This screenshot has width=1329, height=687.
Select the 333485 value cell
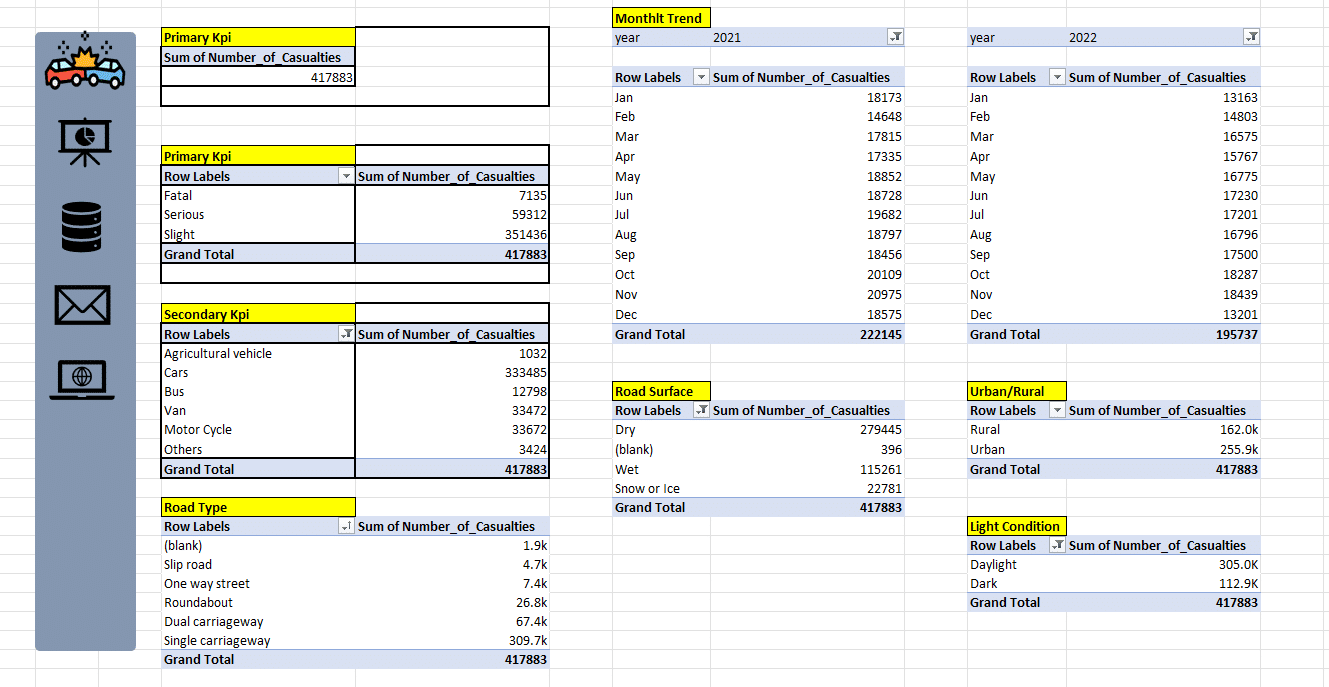(452, 372)
